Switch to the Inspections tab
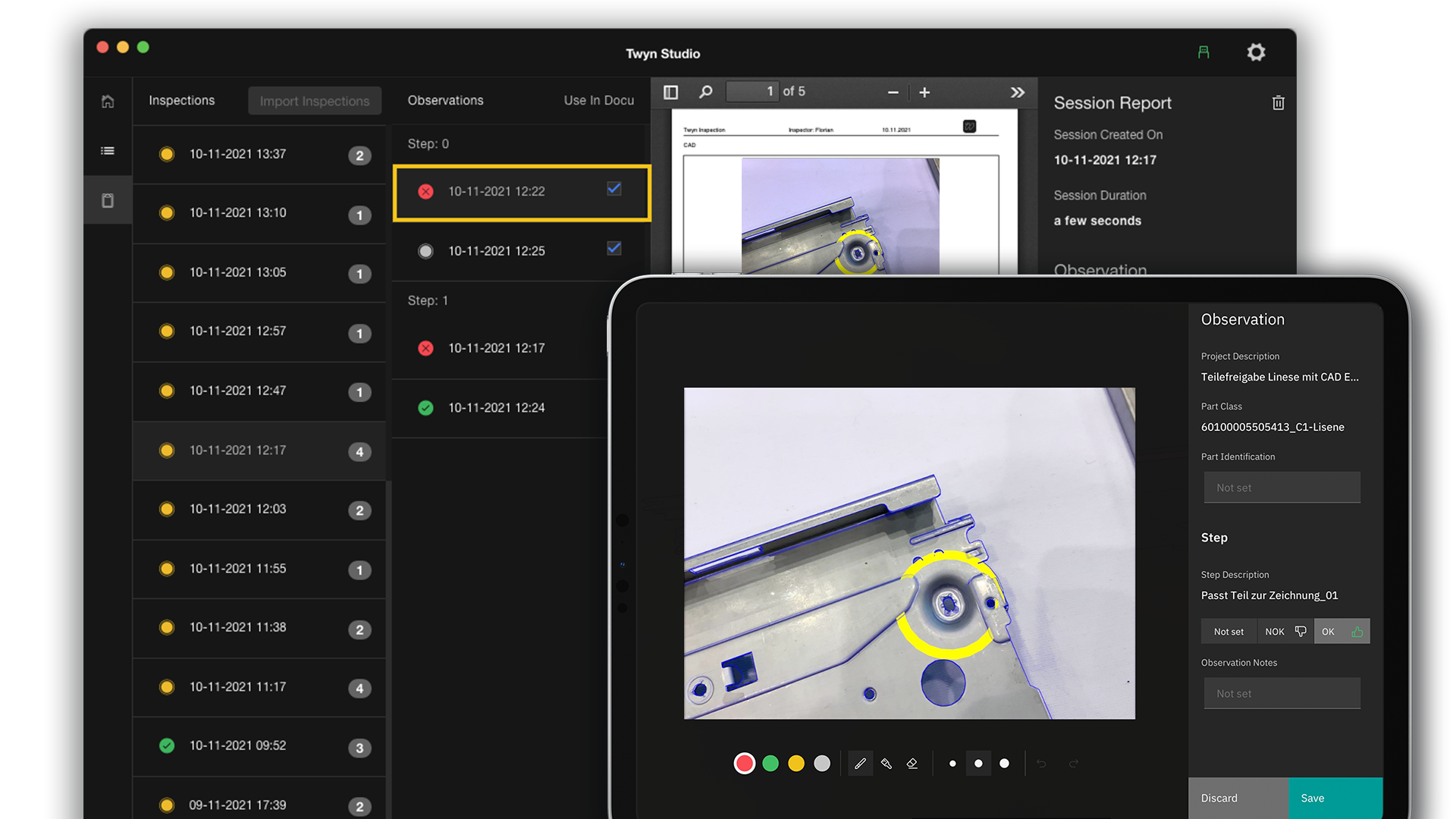This screenshot has width=1456, height=819. 181,100
